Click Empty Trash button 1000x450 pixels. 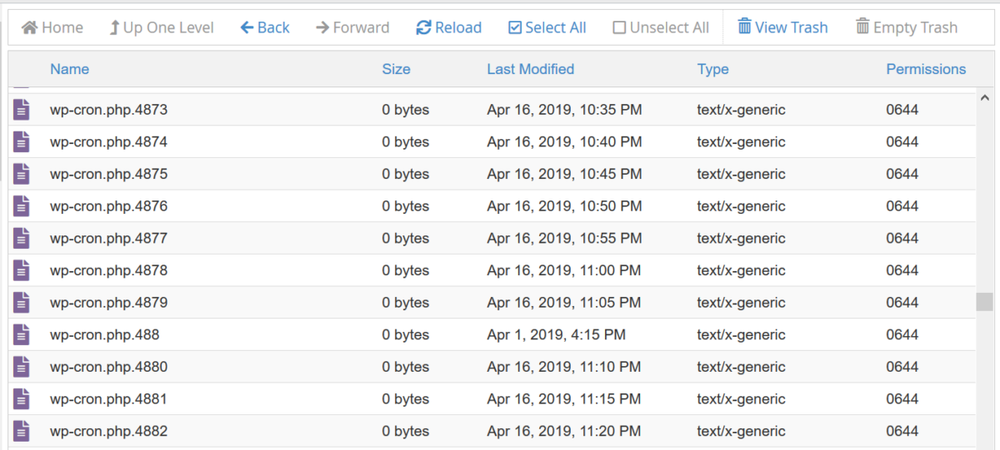[x=906, y=28]
